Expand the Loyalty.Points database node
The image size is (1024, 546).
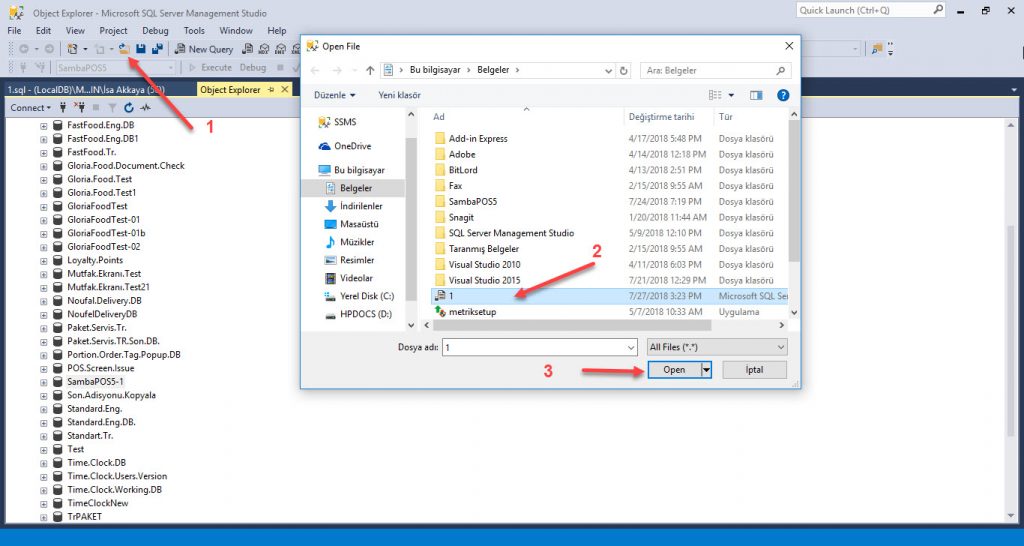pyautogui.click(x=44, y=260)
